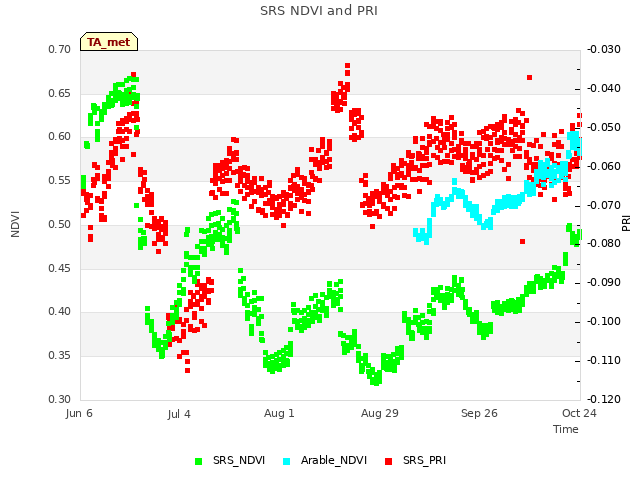
Task: Click the -0.090 PRI axis value
Action: pos(604,282)
